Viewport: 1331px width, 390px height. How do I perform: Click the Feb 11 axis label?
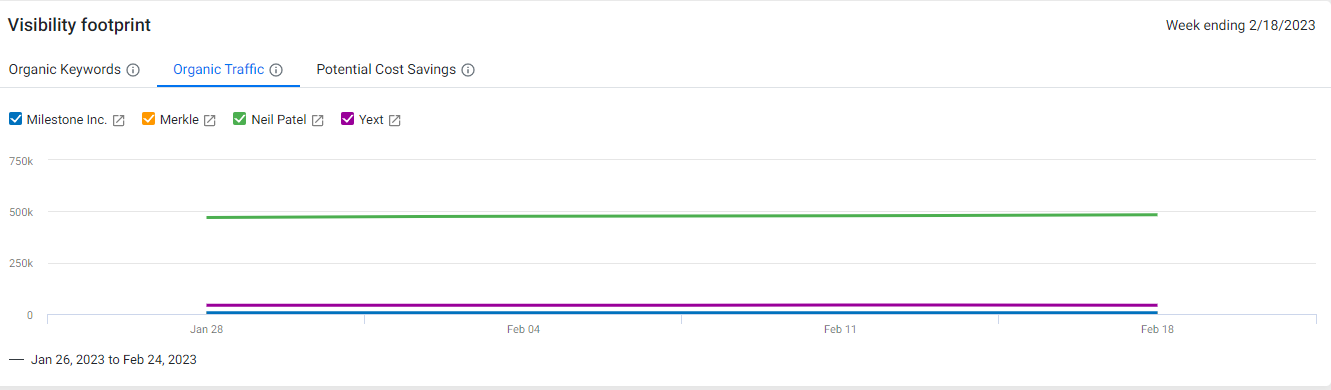pyautogui.click(x=840, y=329)
